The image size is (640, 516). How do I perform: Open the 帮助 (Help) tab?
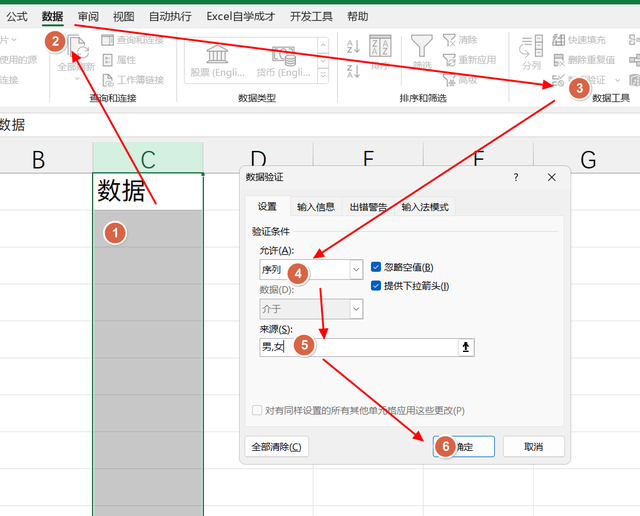click(x=358, y=17)
